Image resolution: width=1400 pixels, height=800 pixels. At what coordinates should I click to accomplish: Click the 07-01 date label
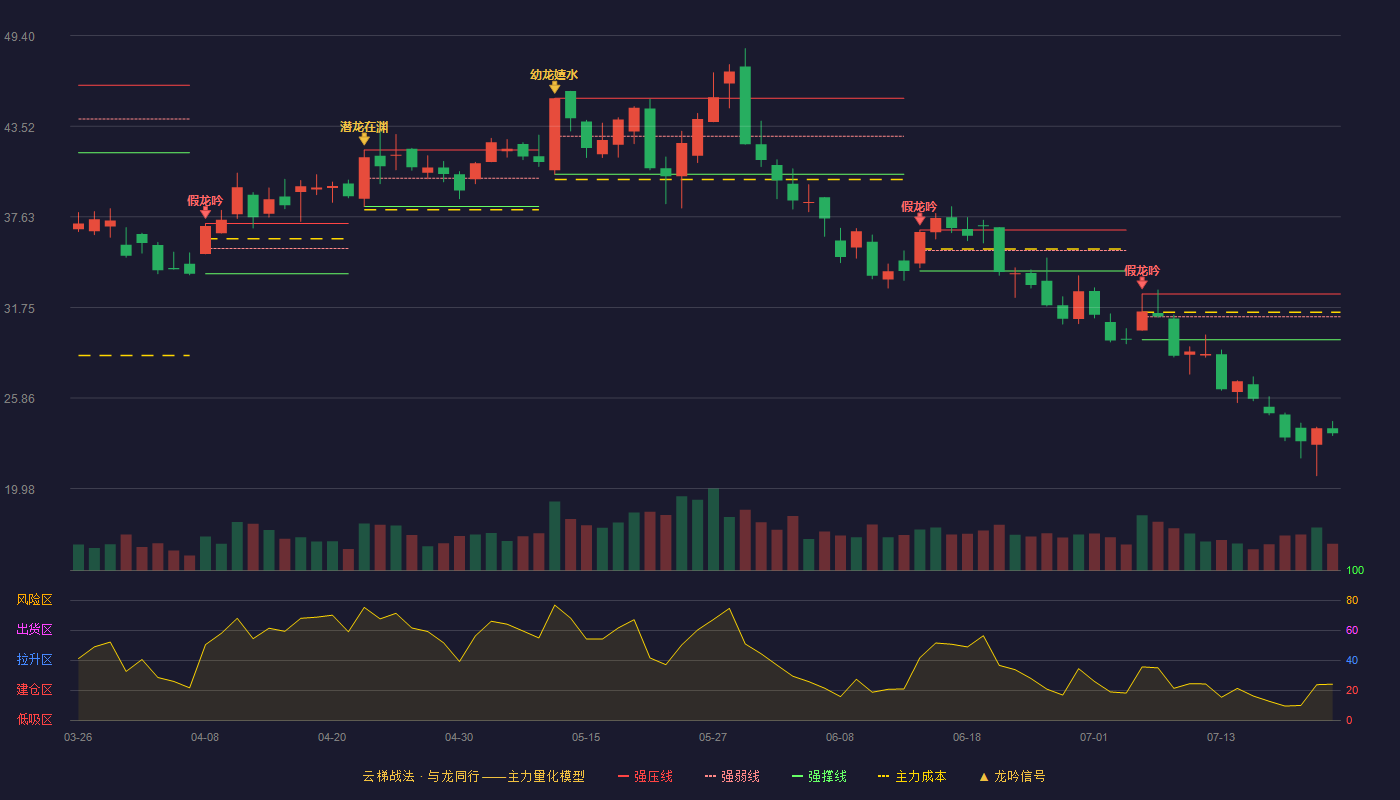coord(1094,737)
